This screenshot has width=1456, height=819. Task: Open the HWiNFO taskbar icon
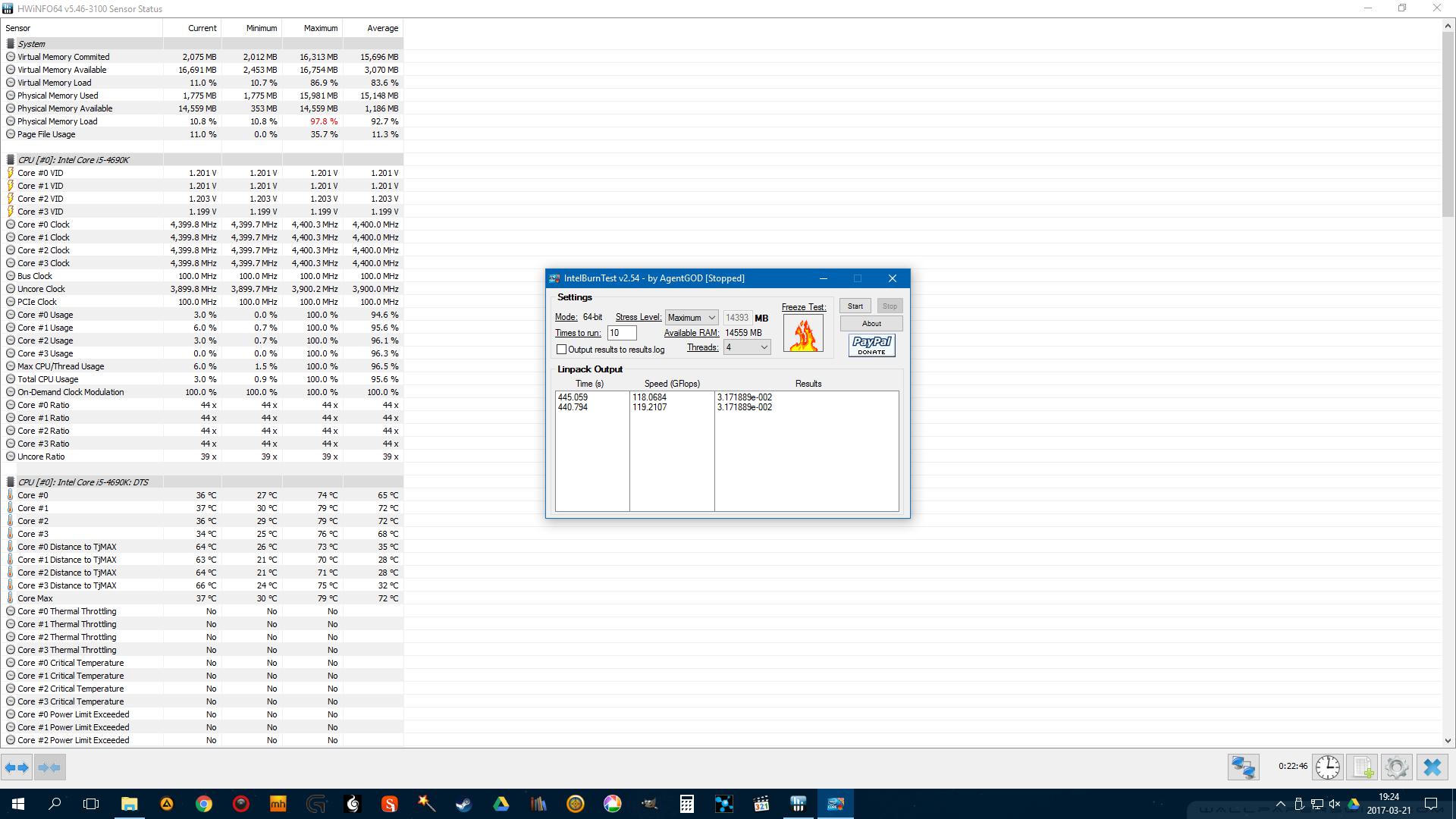tap(798, 804)
